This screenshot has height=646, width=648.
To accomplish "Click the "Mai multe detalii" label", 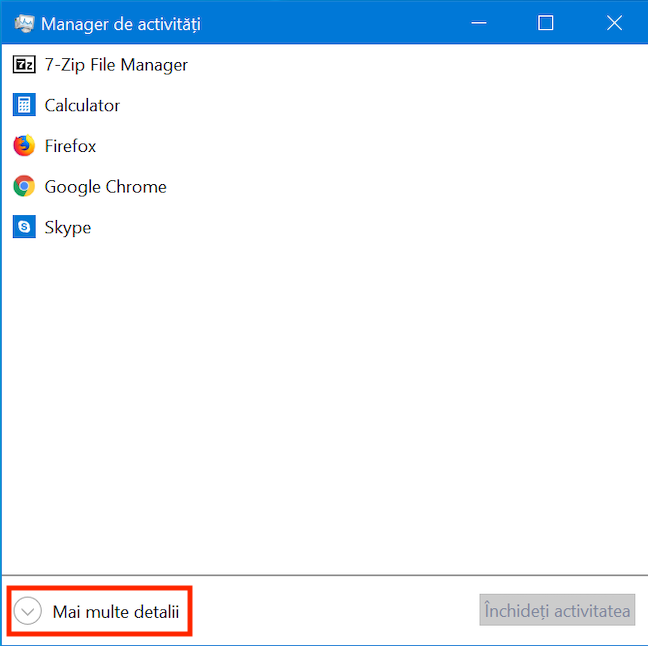I will 116,612.
